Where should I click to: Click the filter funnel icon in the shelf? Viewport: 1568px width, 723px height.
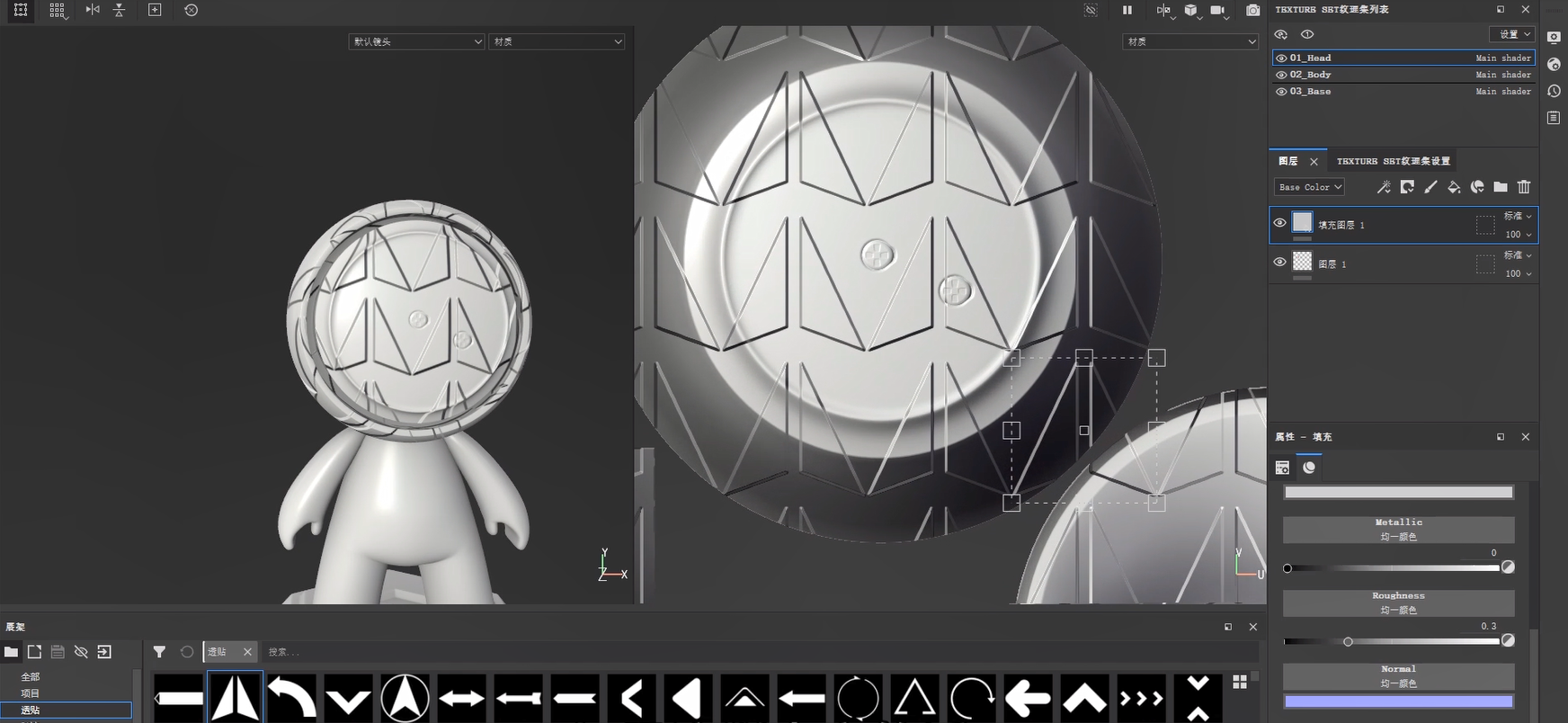click(159, 652)
